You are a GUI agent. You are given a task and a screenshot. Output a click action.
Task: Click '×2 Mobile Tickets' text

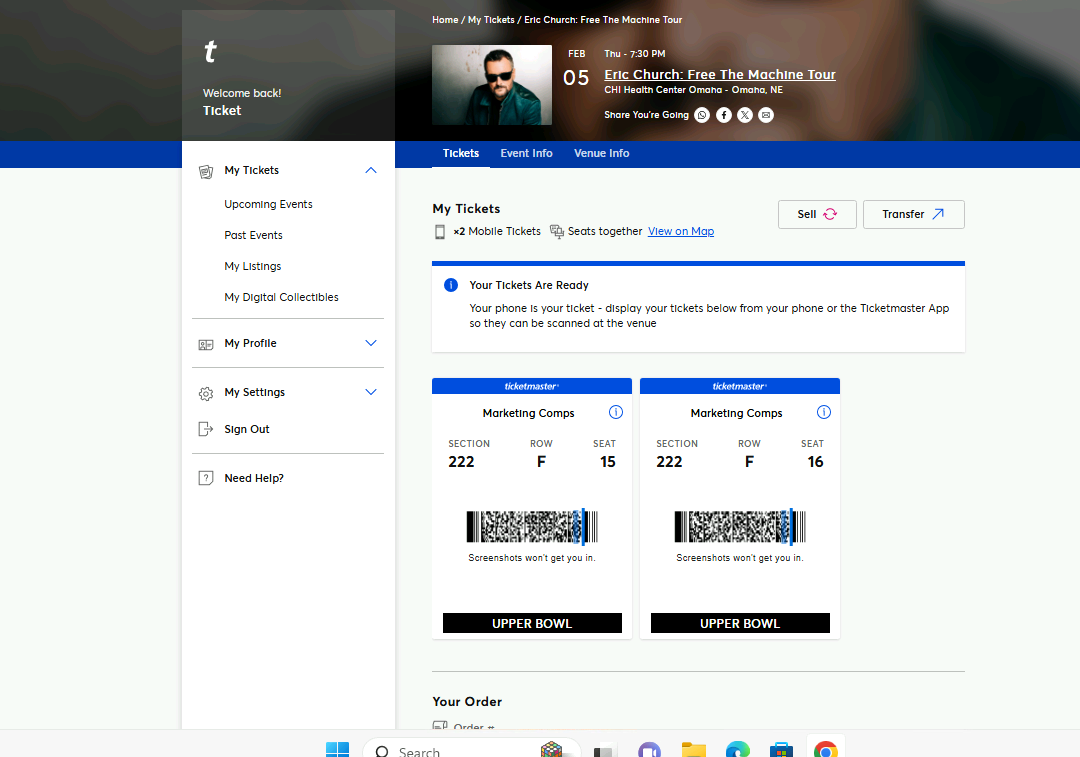(x=497, y=231)
